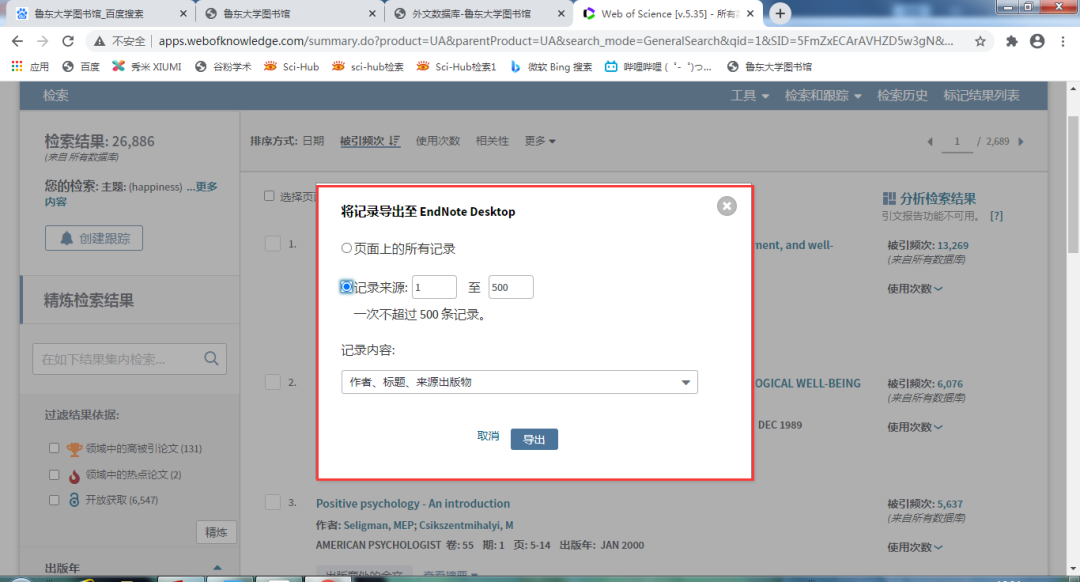Image resolution: width=1080 pixels, height=582 pixels.
Task: Click the record range start field
Action: [434, 287]
